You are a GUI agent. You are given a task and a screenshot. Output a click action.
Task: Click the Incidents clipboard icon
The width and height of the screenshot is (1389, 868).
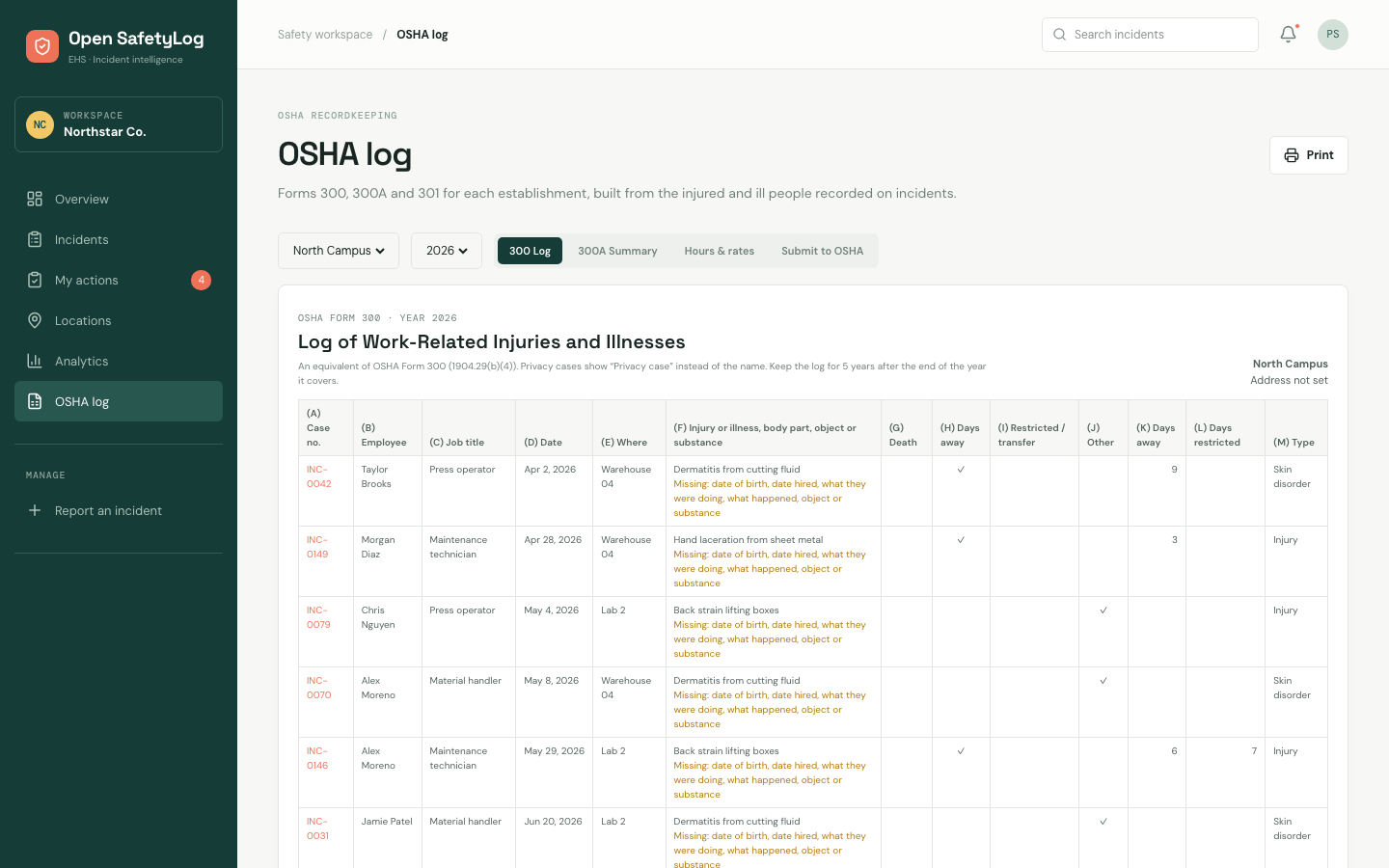click(35, 239)
